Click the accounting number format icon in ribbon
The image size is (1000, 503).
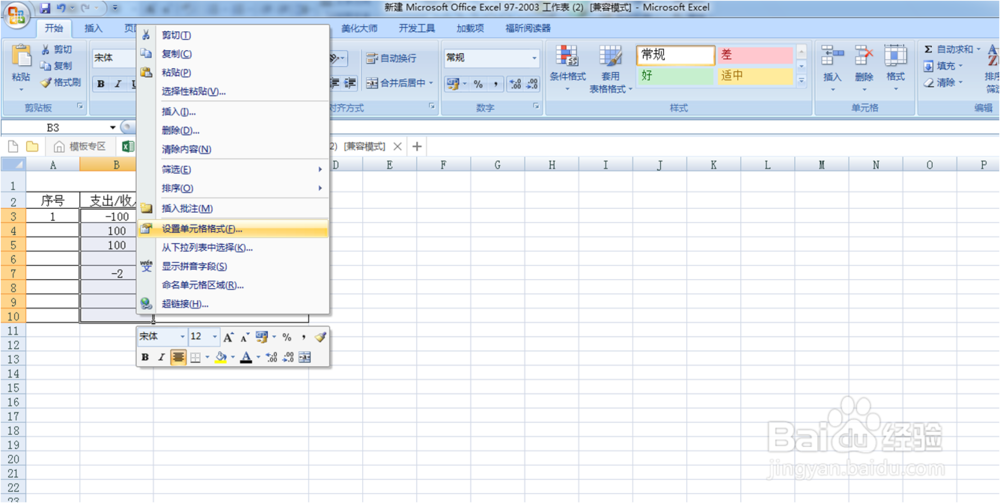[x=452, y=84]
